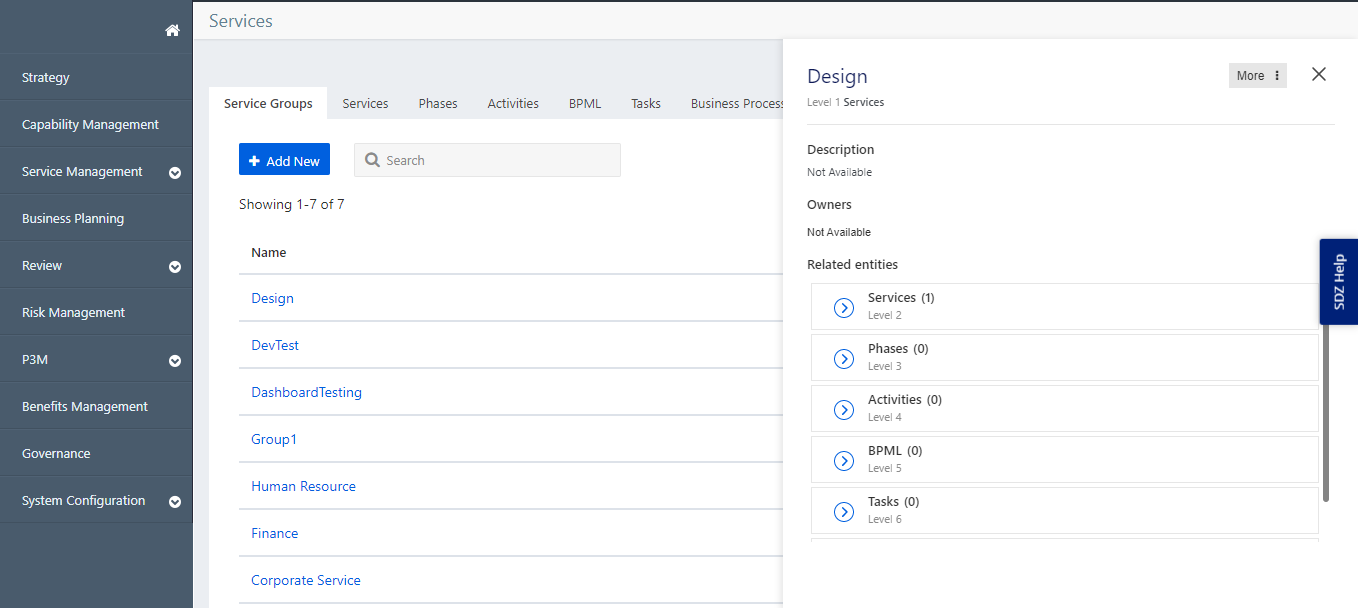Click the BPML (0) entity label
The image size is (1358, 608).
[x=895, y=451]
